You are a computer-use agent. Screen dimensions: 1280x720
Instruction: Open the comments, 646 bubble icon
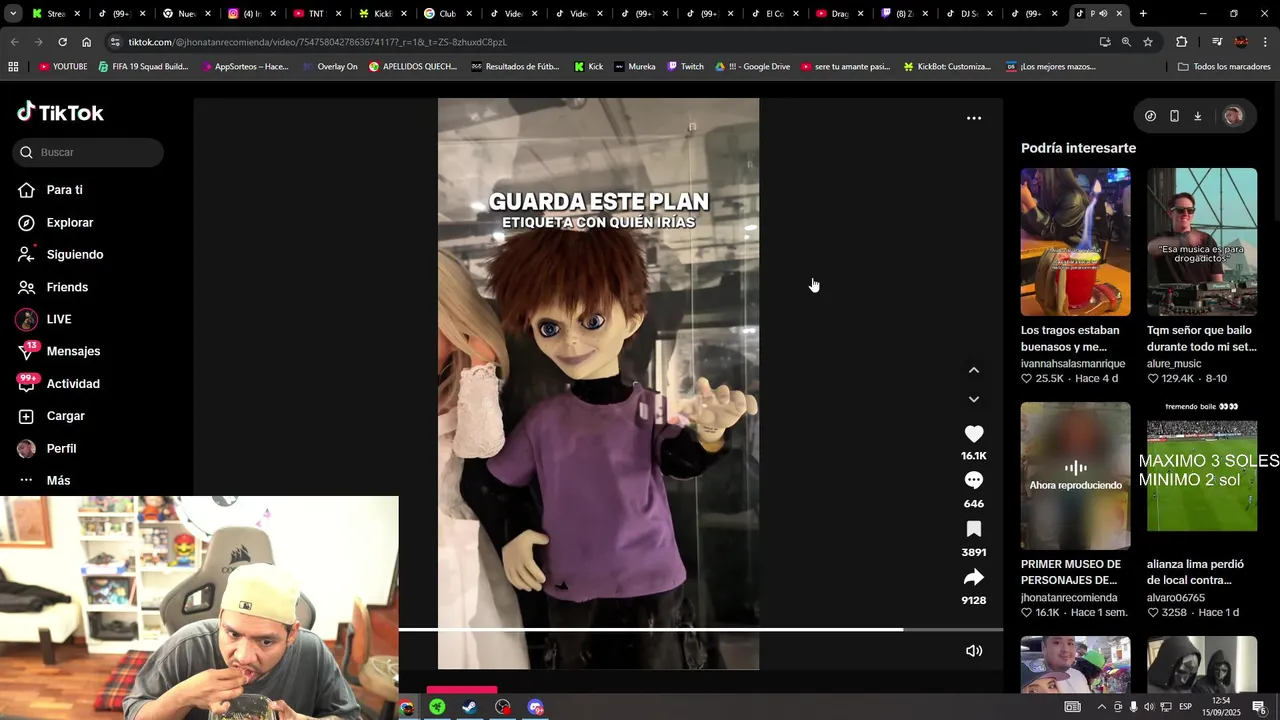[x=973, y=481]
